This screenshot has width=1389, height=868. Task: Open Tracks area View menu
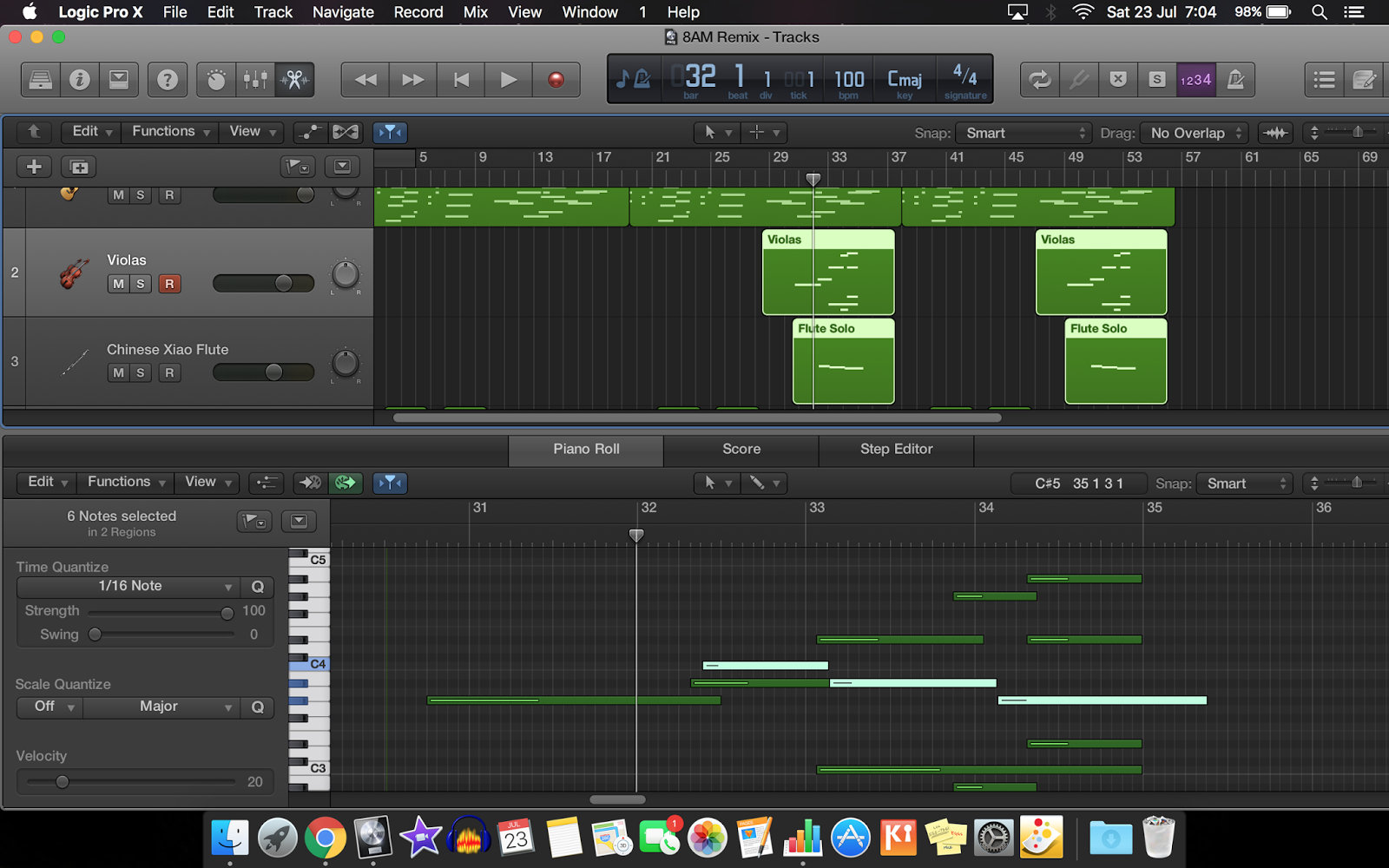[253, 132]
